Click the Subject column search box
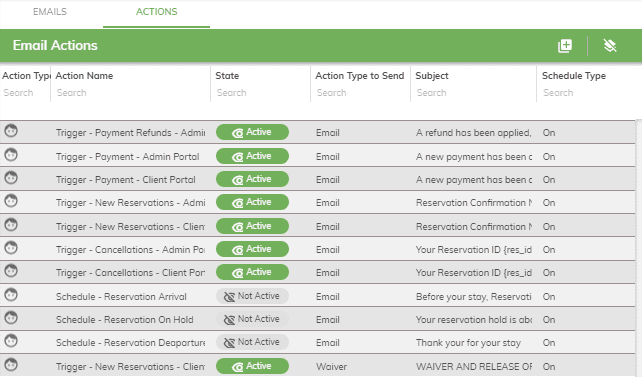642x377 pixels. pos(473,93)
